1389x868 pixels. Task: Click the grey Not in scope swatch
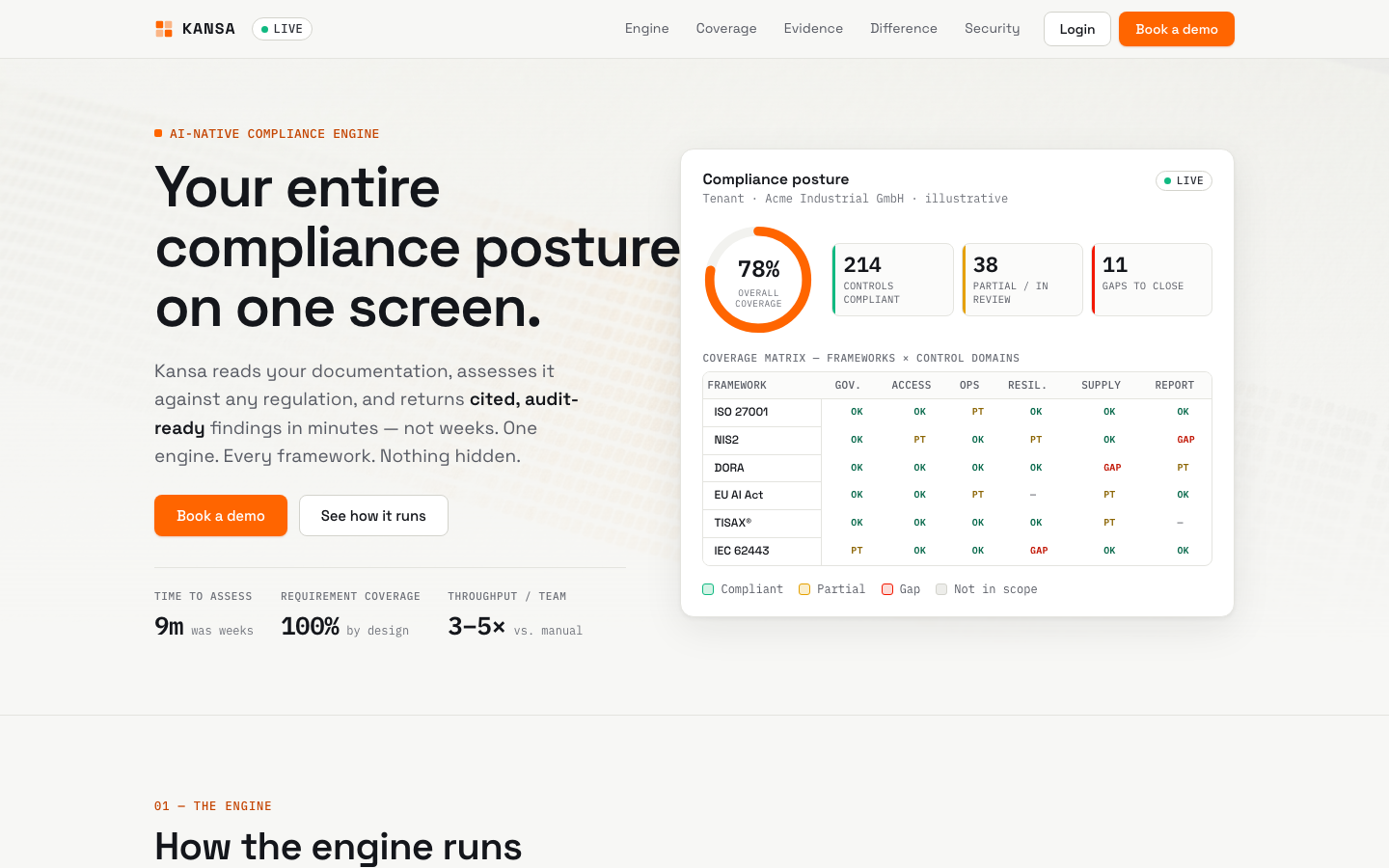941,589
